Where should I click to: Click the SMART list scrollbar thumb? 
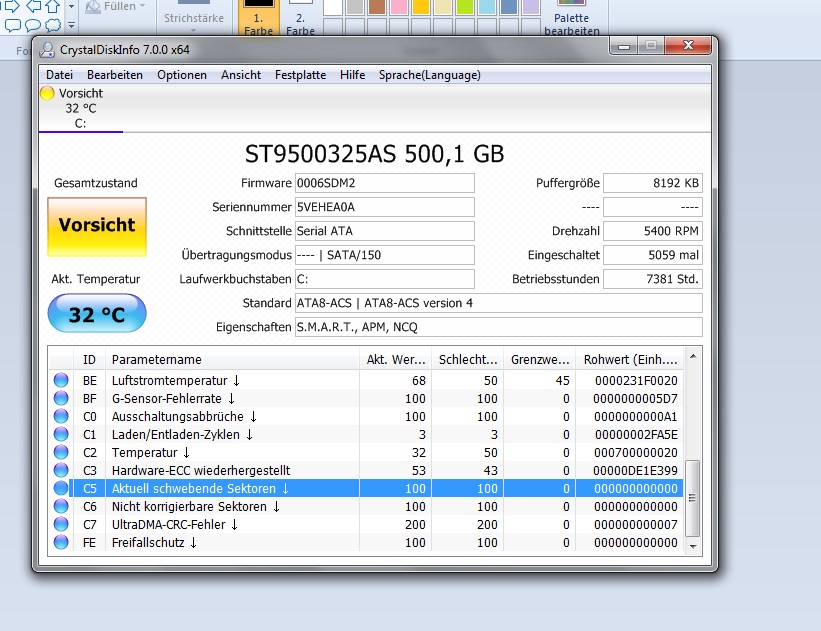pos(693,498)
